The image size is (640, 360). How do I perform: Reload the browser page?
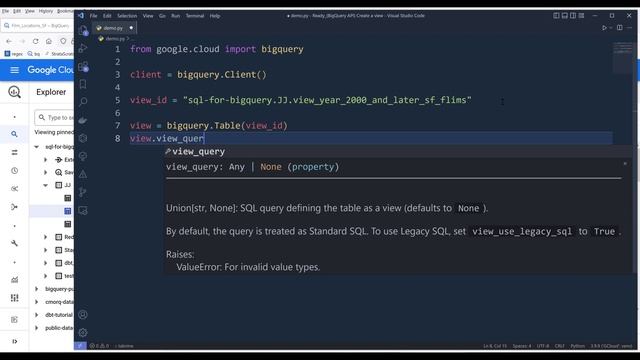36,41
